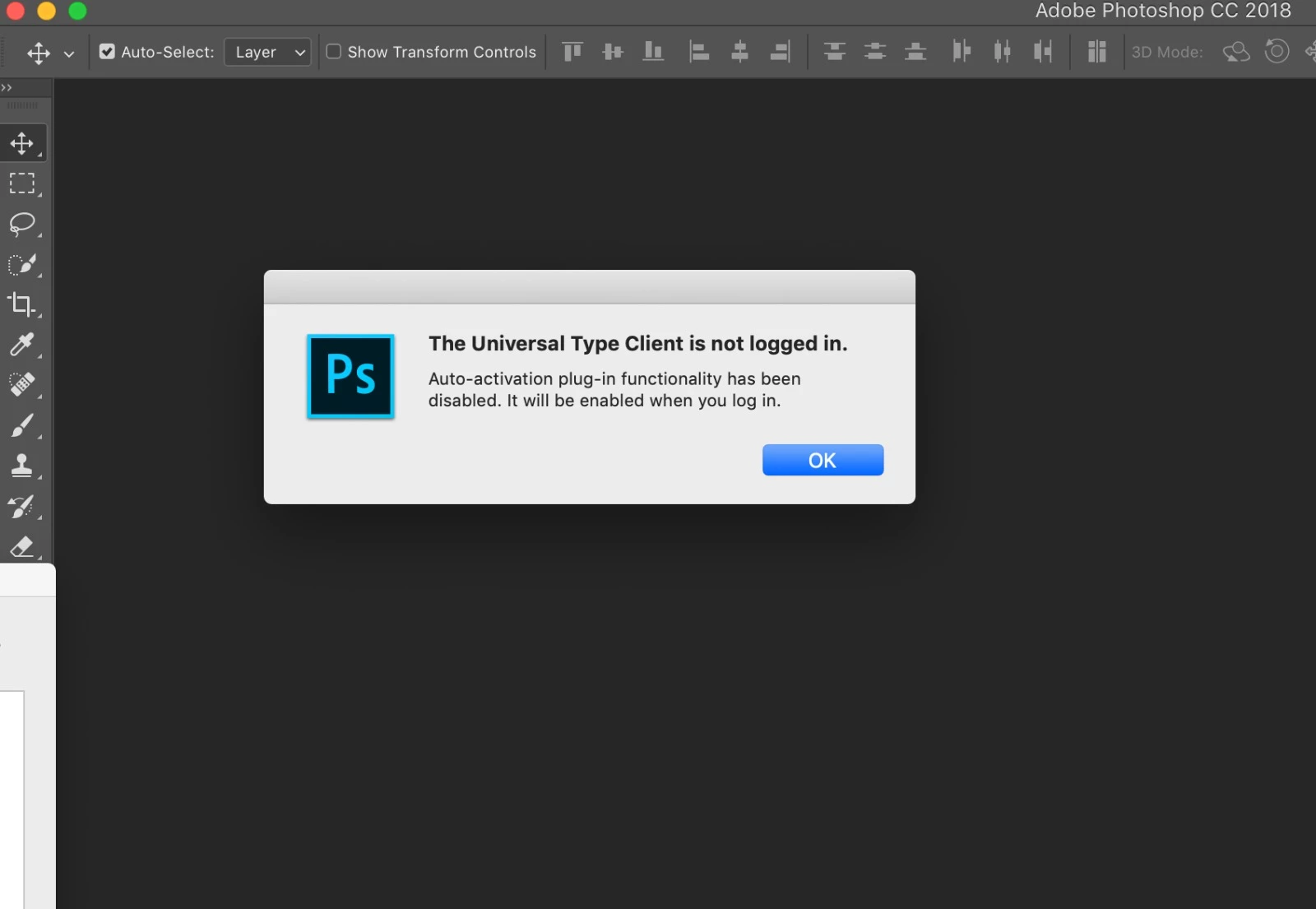Click Distribute top edges icon
1316x909 pixels.
point(835,52)
